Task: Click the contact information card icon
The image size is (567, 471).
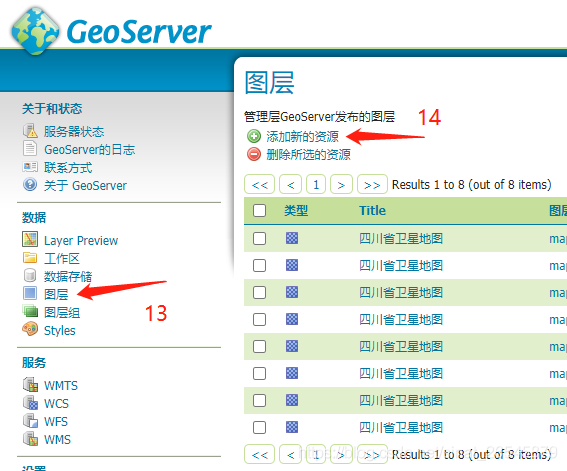Action: point(30,167)
